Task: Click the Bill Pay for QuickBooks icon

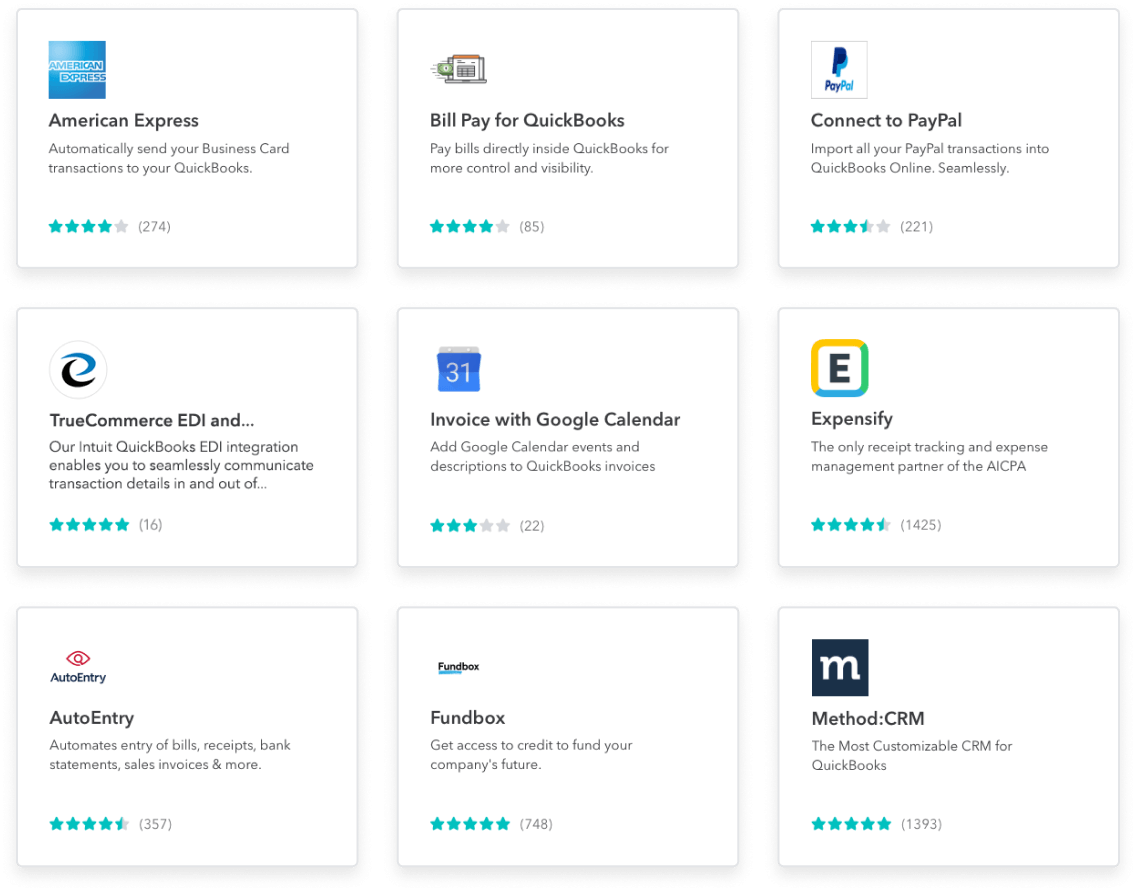Action: (458, 69)
